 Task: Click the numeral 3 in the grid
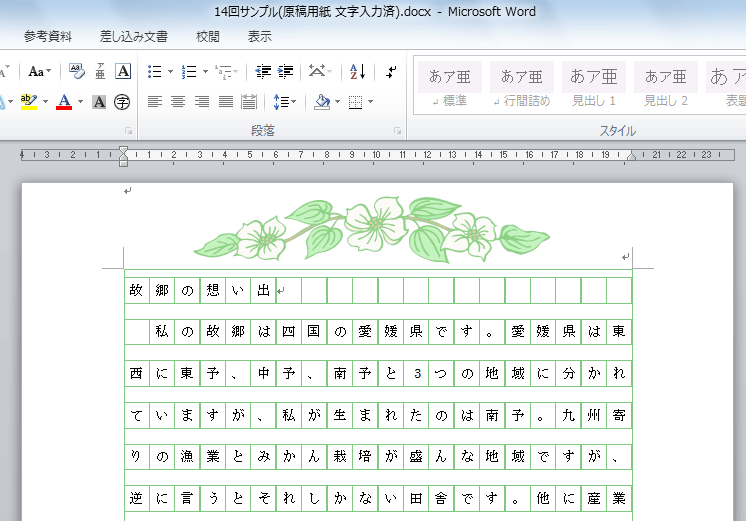417,374
